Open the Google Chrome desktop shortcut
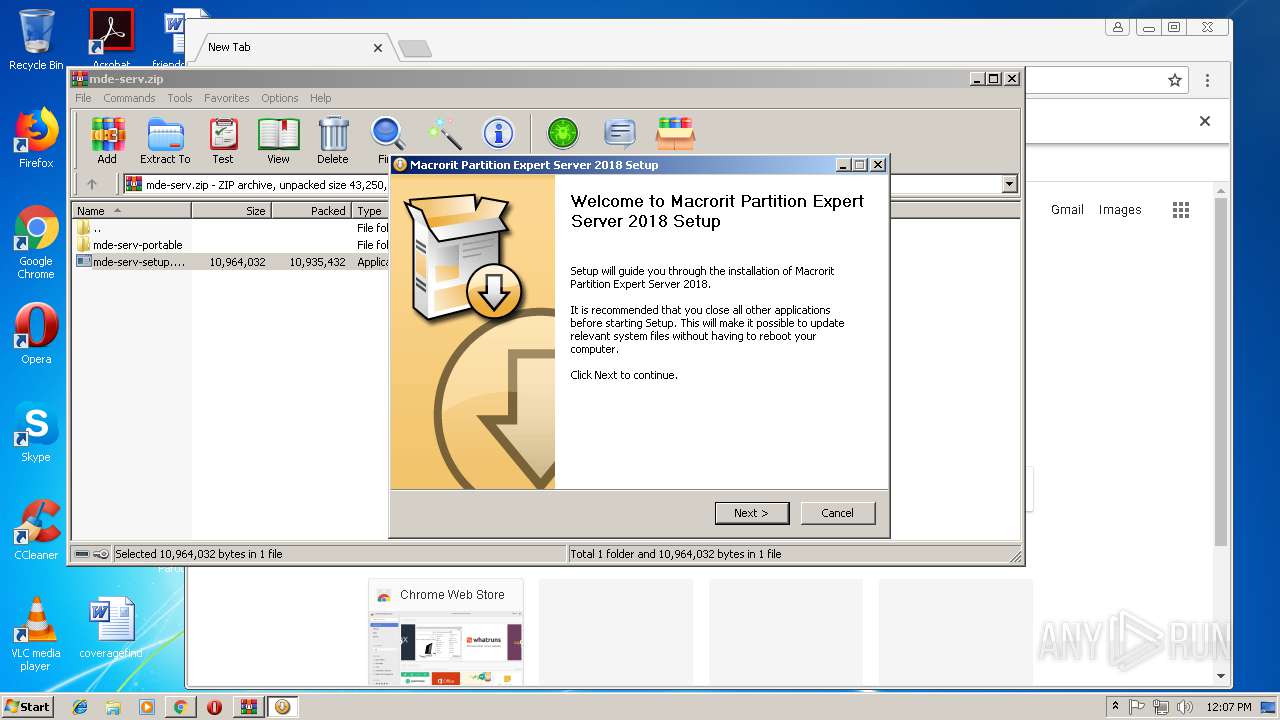 [36, 242]
